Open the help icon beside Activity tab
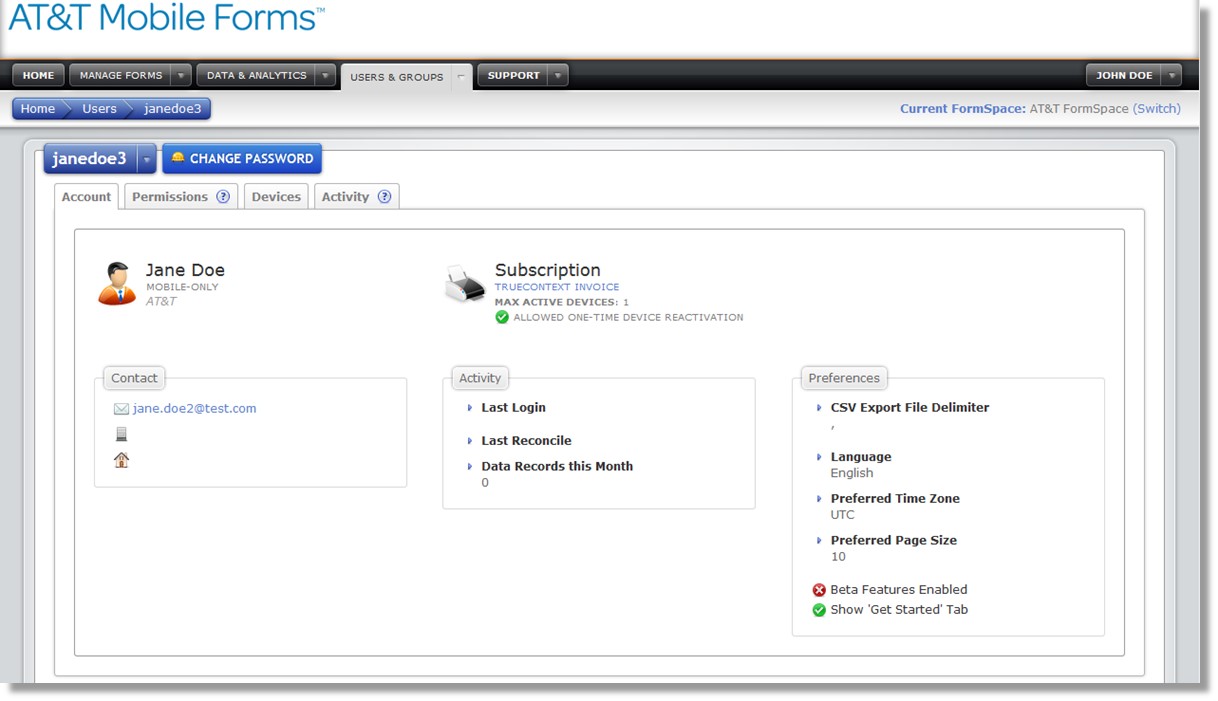Viewport: 1218px width, 701px height. (x=384, y=197)
